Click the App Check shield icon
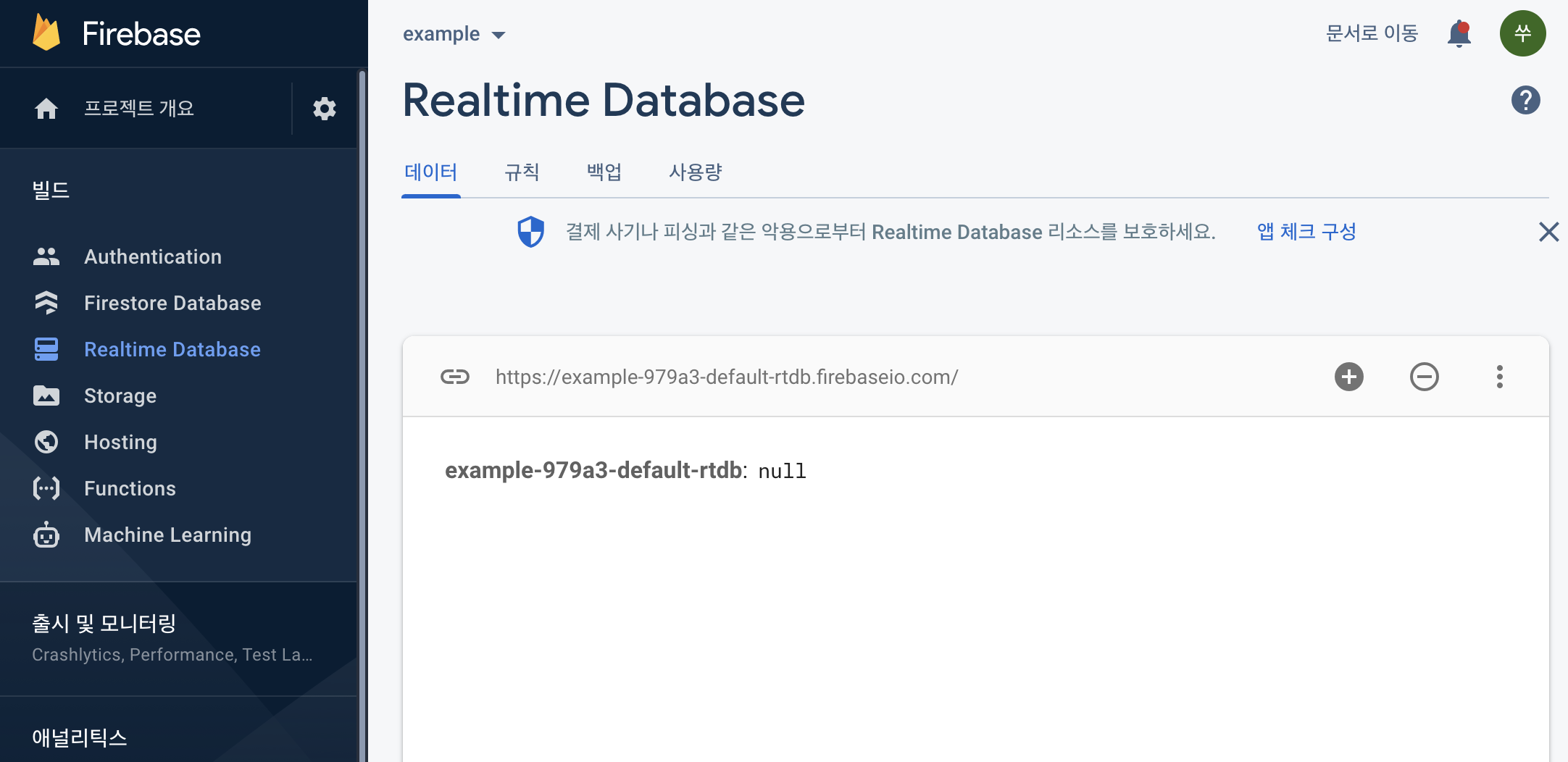 tap(530, 232)
